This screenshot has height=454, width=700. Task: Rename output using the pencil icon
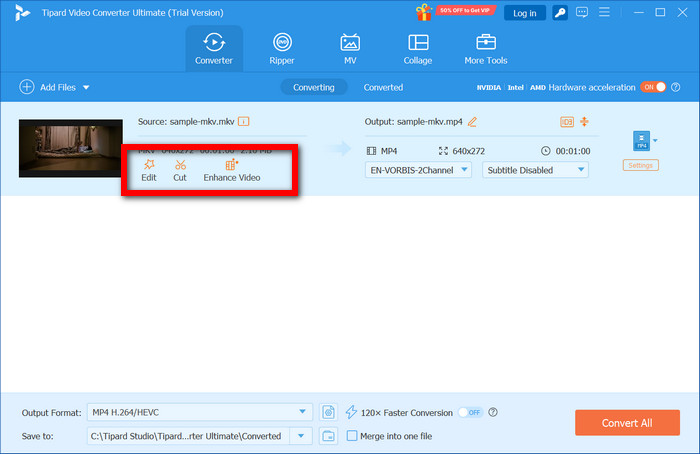[x=472, y=122]
